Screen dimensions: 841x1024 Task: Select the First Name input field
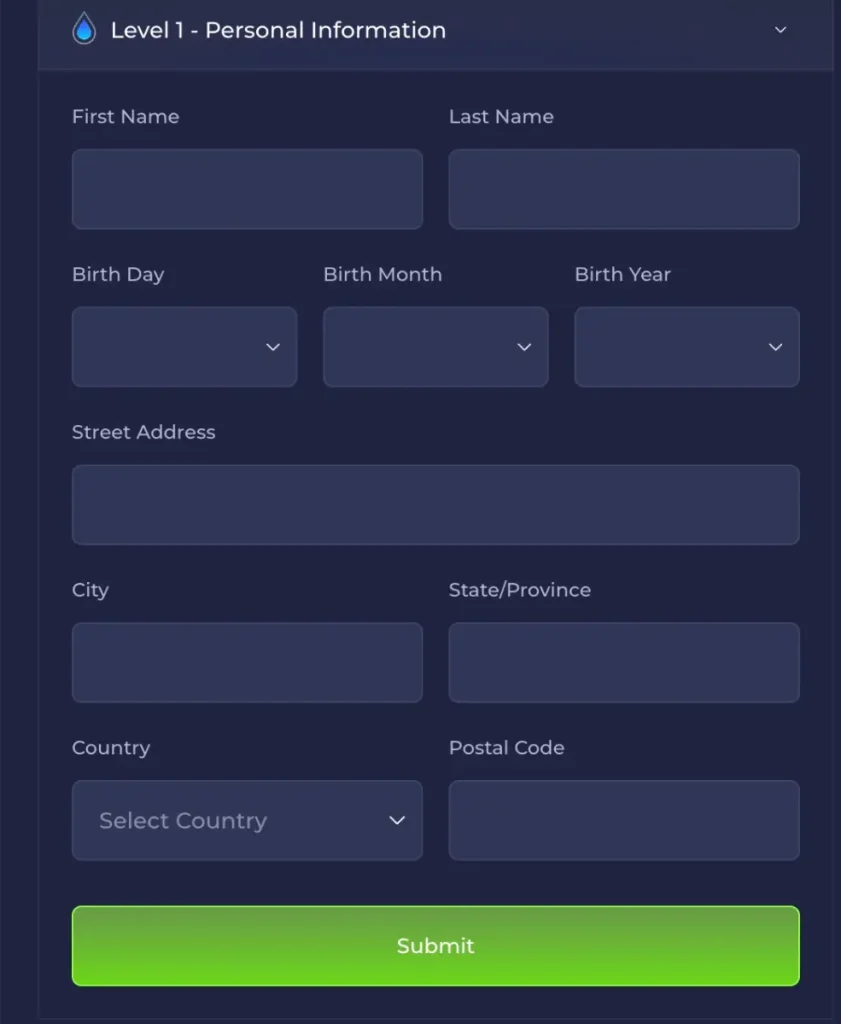pos(247,189)
